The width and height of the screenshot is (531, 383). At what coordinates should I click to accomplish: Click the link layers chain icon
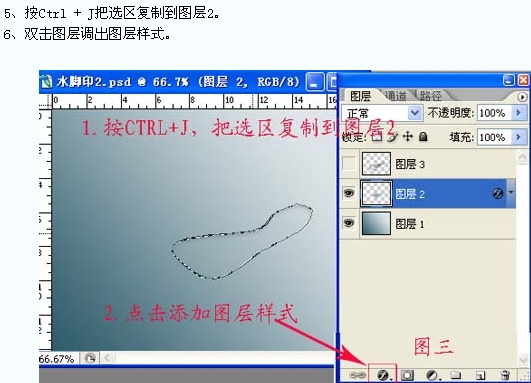[x=357, y=375]
